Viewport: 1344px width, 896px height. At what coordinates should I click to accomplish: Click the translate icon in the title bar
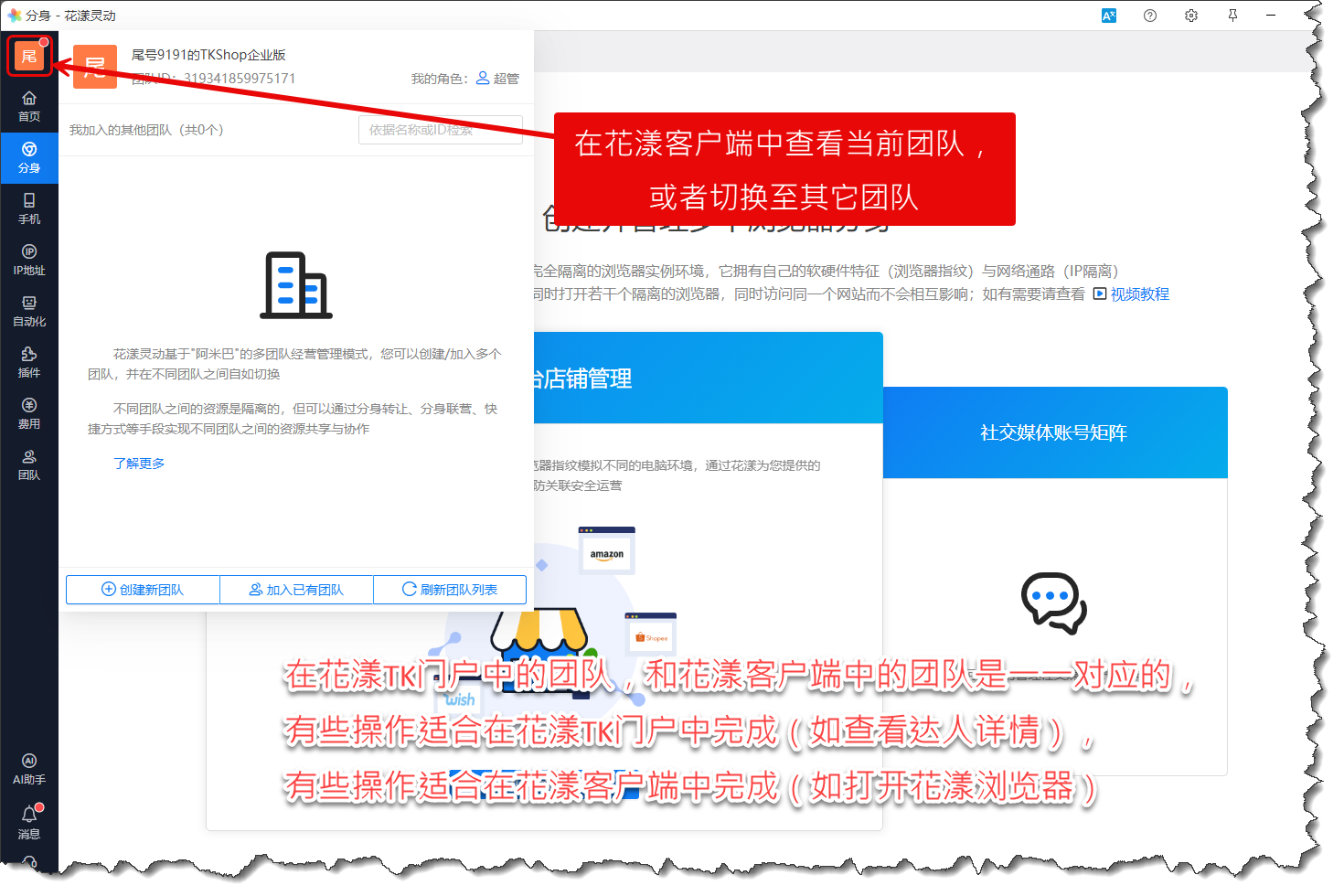click(1109, 16)
